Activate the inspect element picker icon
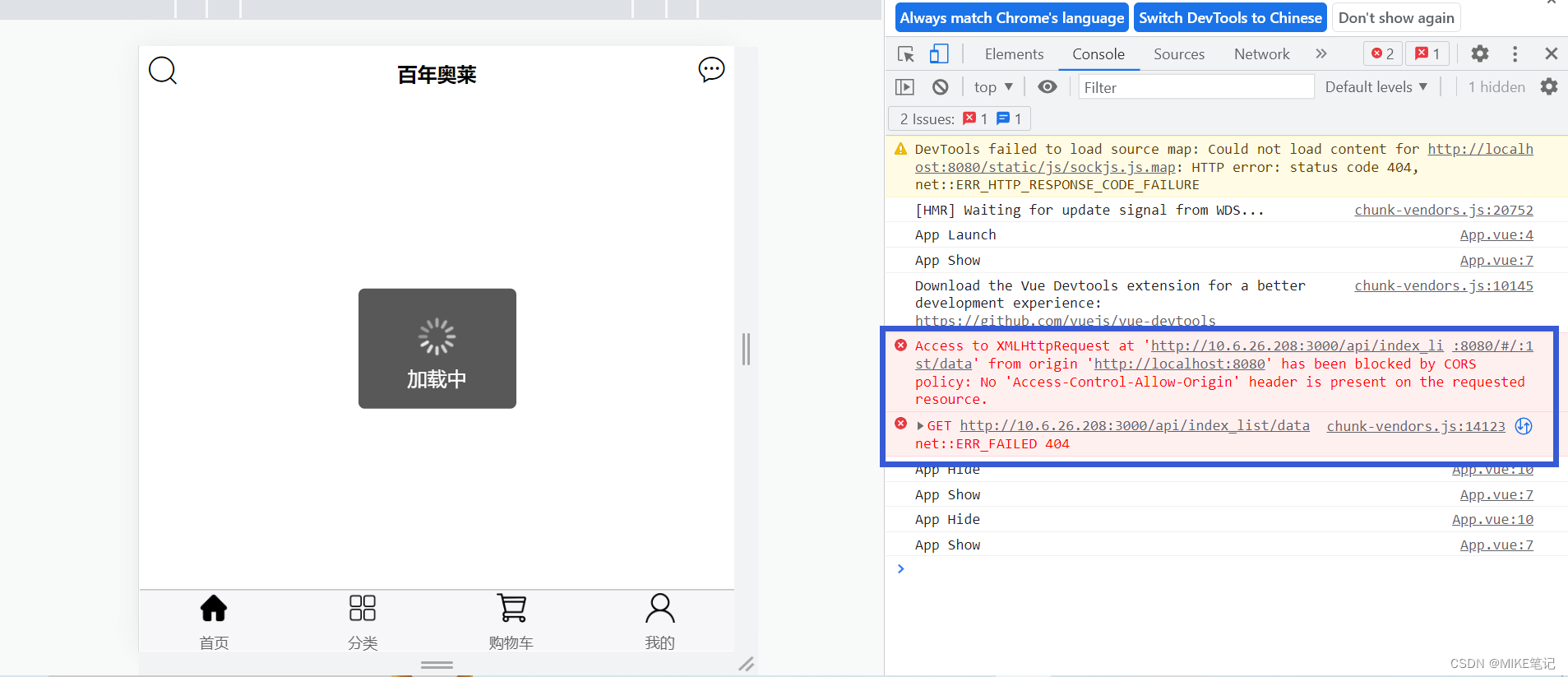Image resolution: width=1568 pixels, height=677 pixels. click(x=906, y=54)
